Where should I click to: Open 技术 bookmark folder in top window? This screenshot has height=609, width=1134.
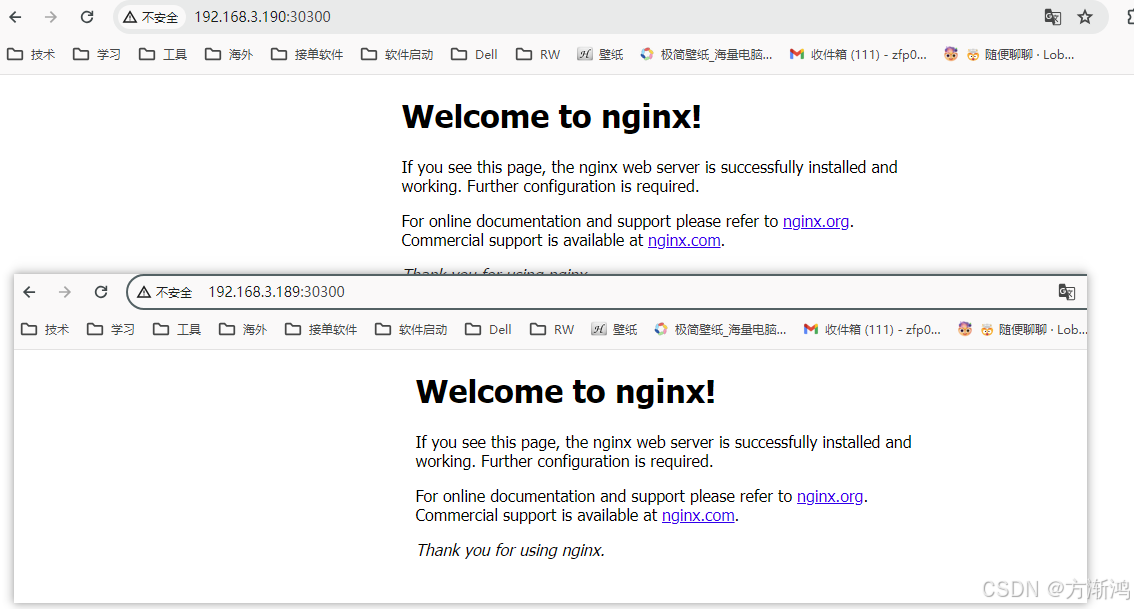pyautogui.click(x=31, y=54)
